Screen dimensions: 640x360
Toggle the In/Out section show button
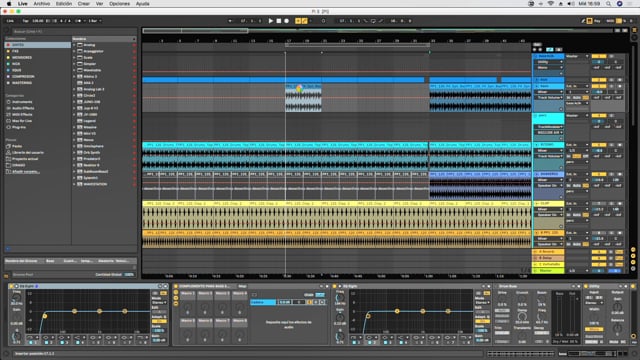[633, 249]
